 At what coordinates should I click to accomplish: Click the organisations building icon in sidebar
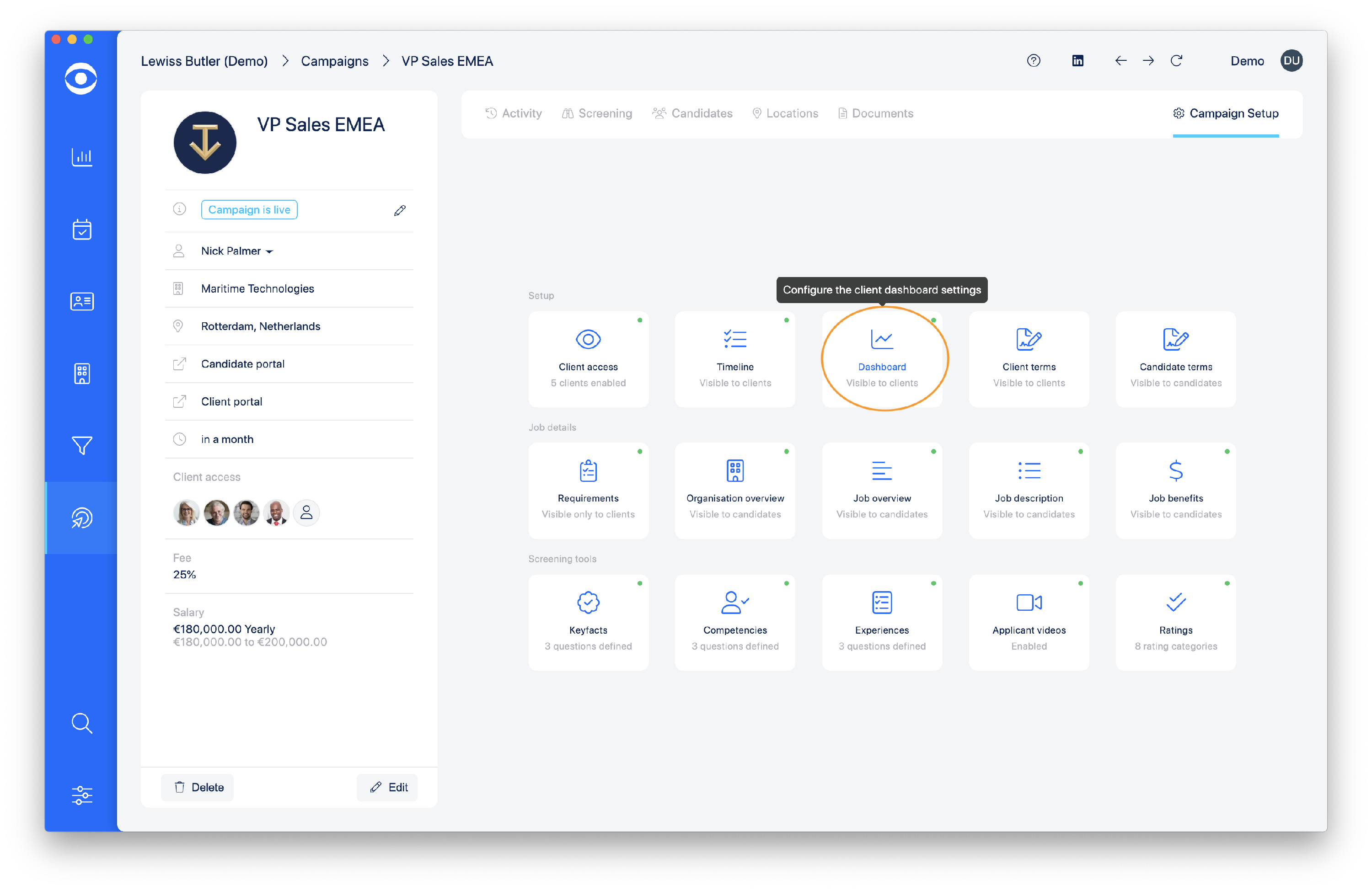click(82, 373)
